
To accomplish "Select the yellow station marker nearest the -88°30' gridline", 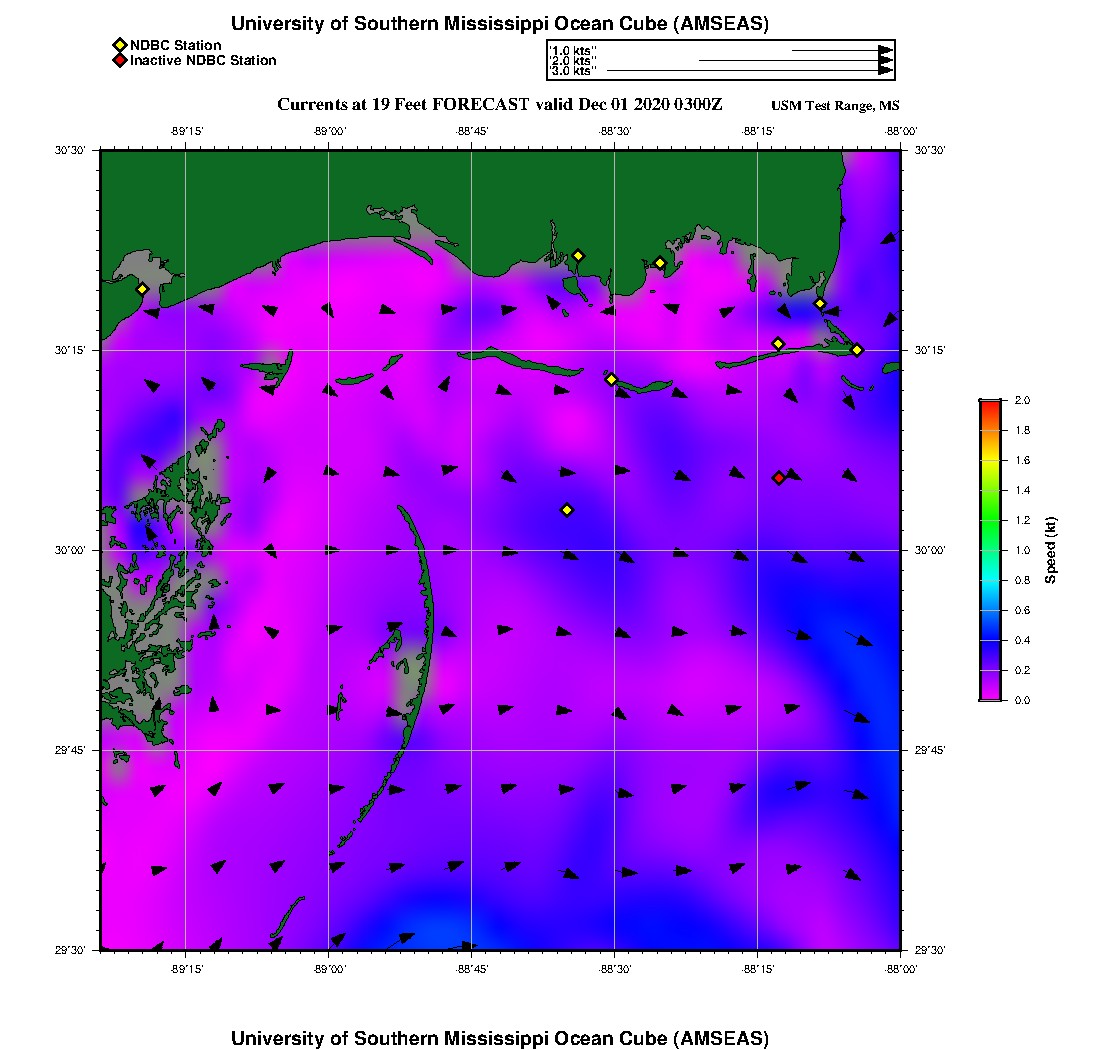I will [611, 379].
